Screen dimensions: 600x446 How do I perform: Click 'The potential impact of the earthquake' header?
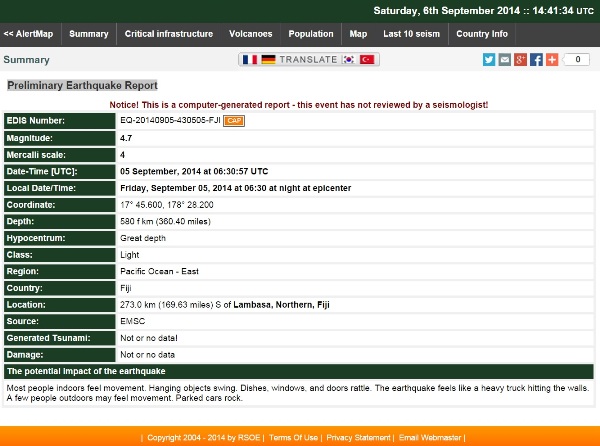pos(86,371)
